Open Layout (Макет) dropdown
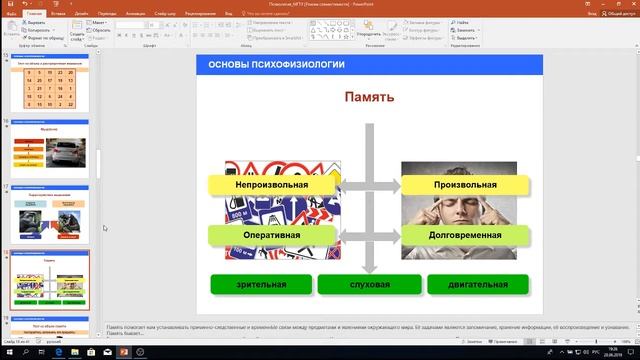 tap(97, 22)
